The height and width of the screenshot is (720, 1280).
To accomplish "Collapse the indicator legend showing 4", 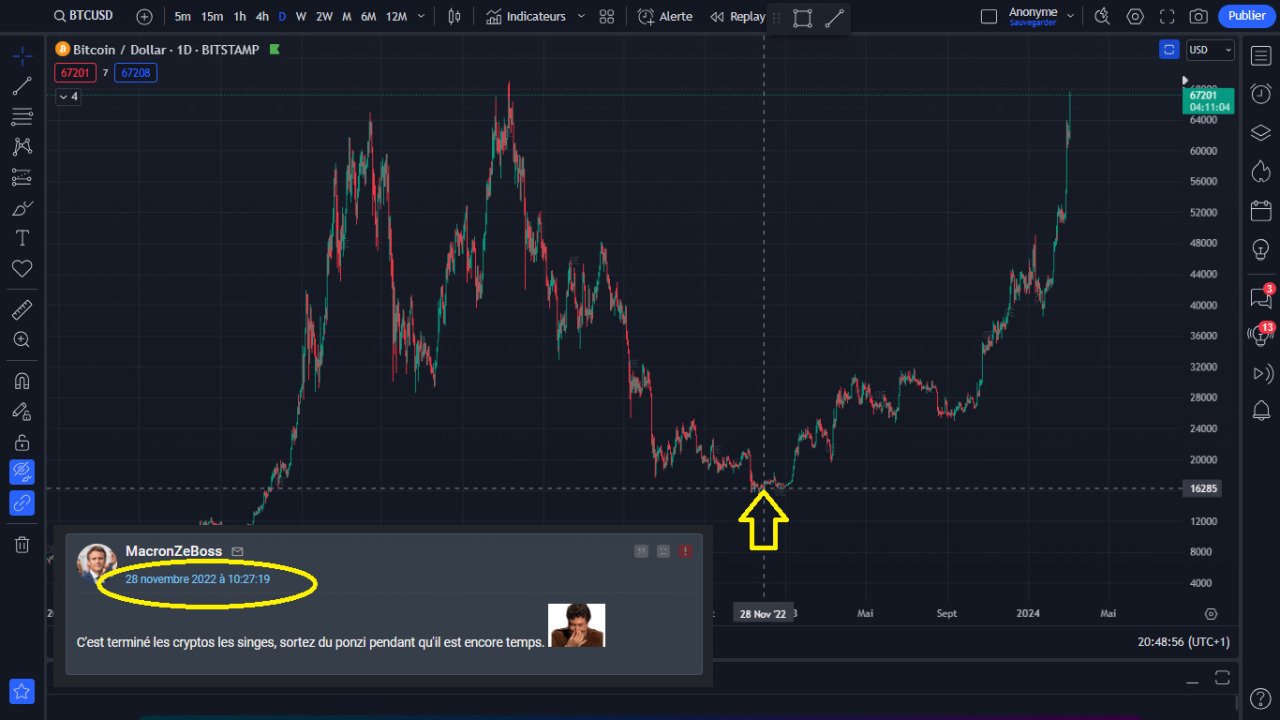I will 68,97.
